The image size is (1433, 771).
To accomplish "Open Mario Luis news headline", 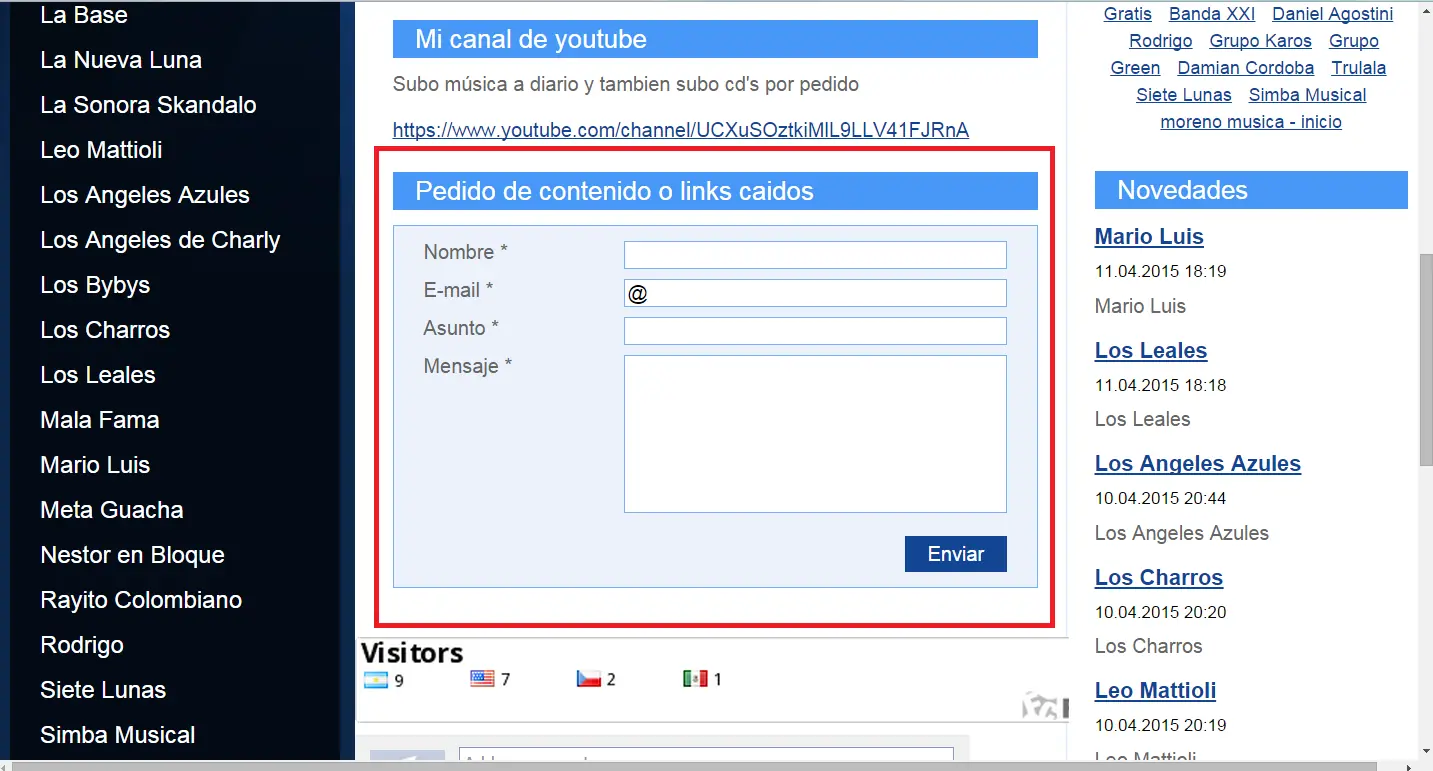I will click(1149, 237).
